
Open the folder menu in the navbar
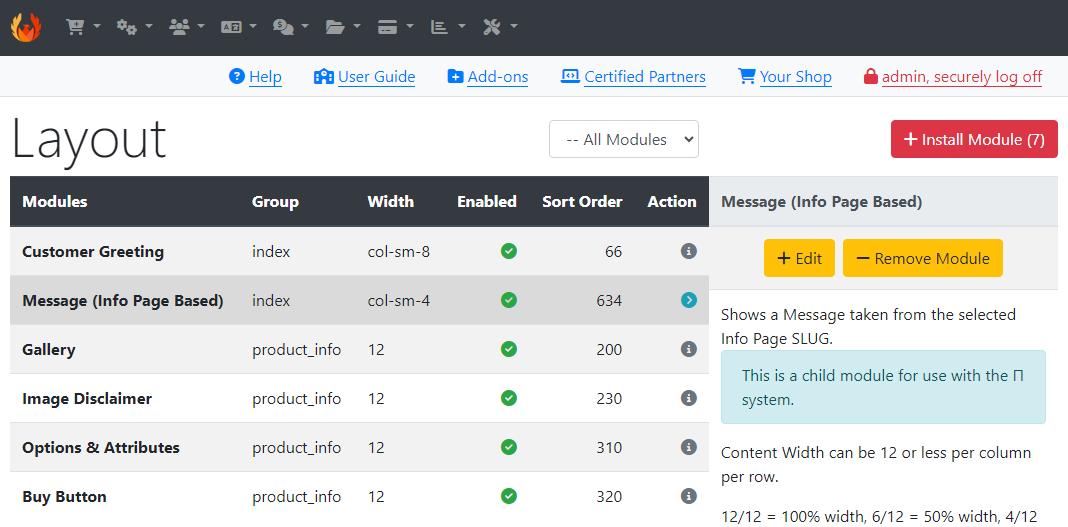click(343, 27)
